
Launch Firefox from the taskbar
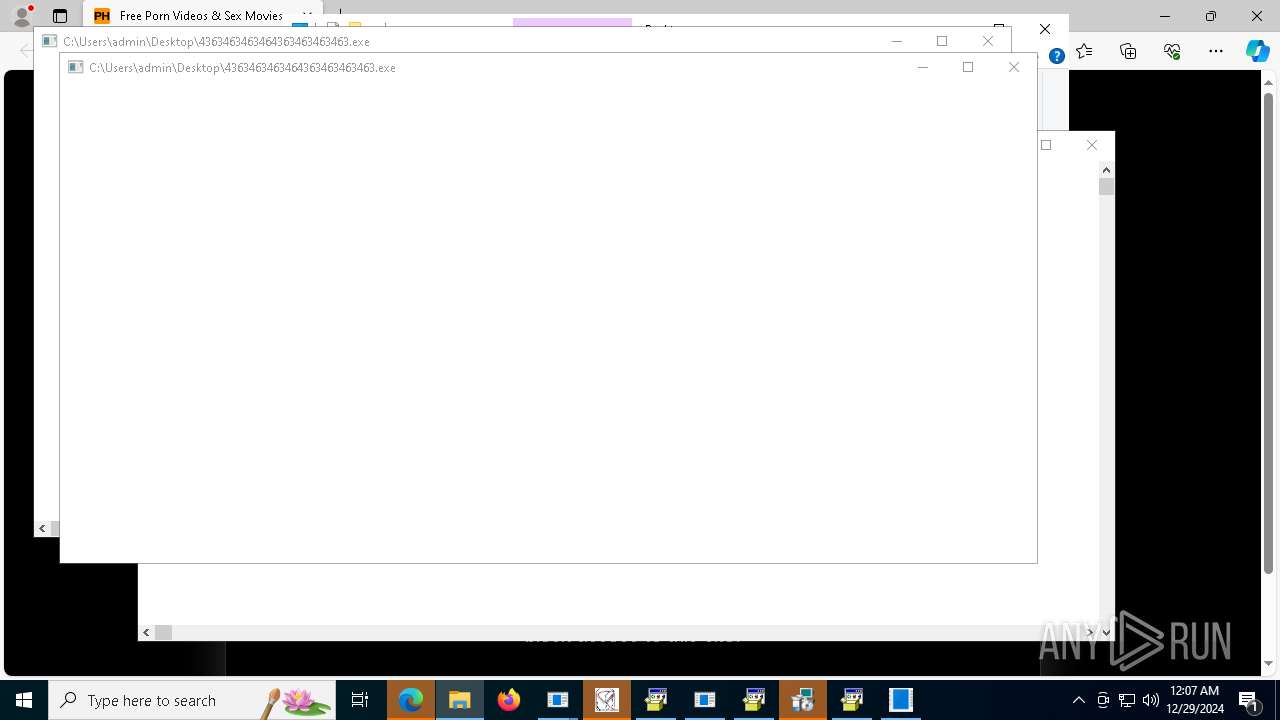click(x=509, y=700)
